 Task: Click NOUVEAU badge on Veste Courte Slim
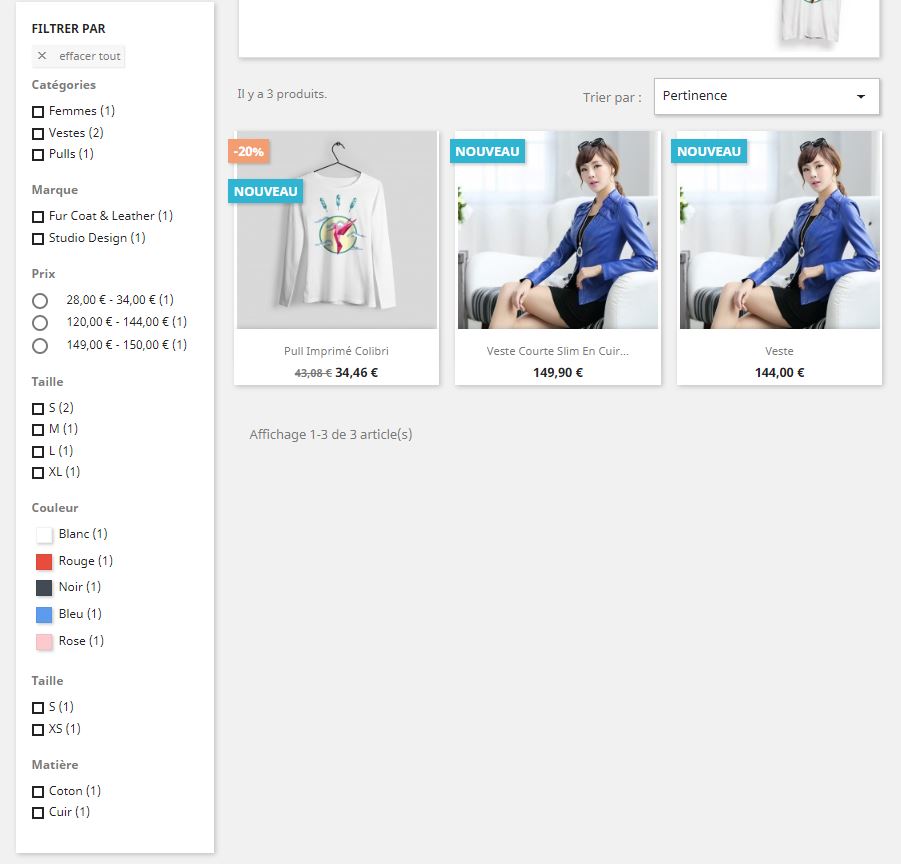click(x=487, y=152)
